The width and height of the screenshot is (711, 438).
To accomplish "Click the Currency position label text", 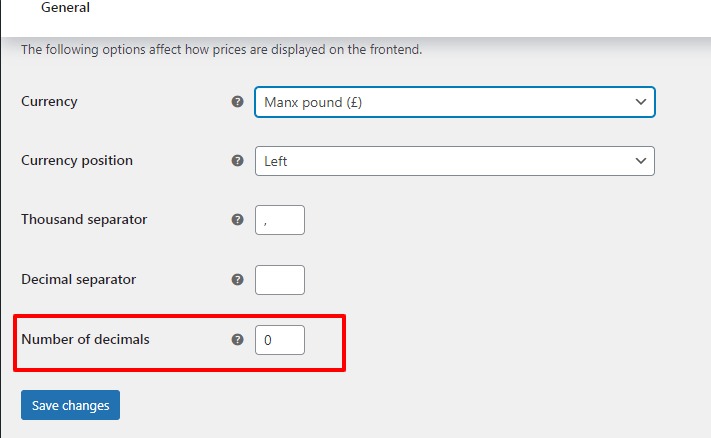I will coord(77,161).
